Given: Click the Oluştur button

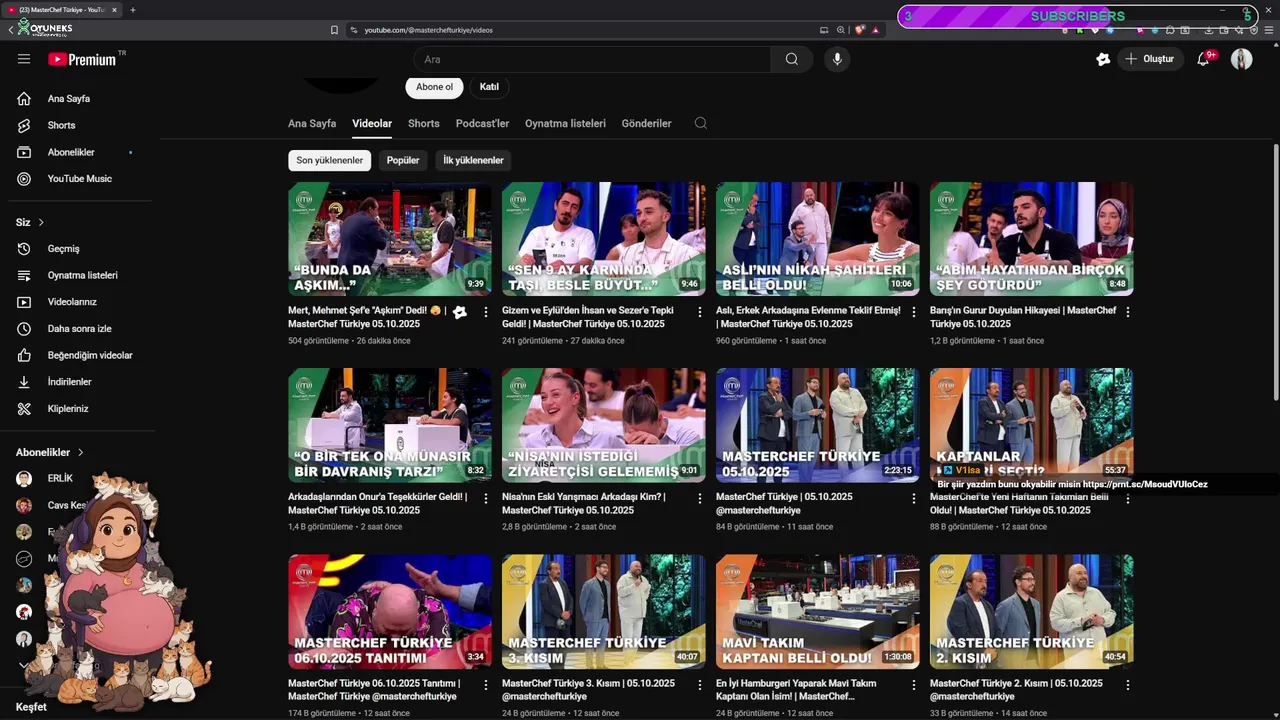Looking at the screenshot, I should click(x=1150, y=59).
